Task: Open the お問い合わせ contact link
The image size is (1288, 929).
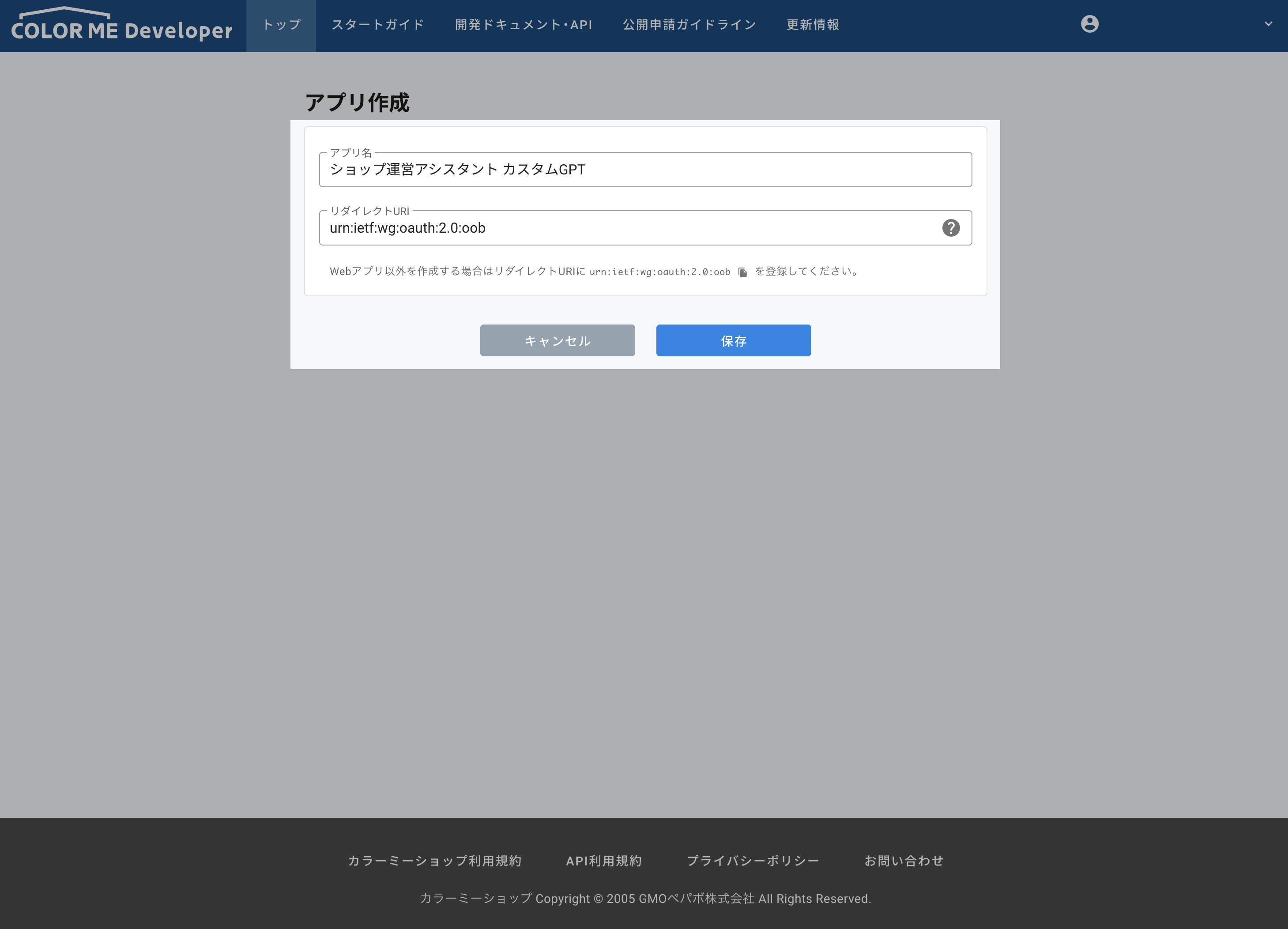Action: tap(904, 861)
